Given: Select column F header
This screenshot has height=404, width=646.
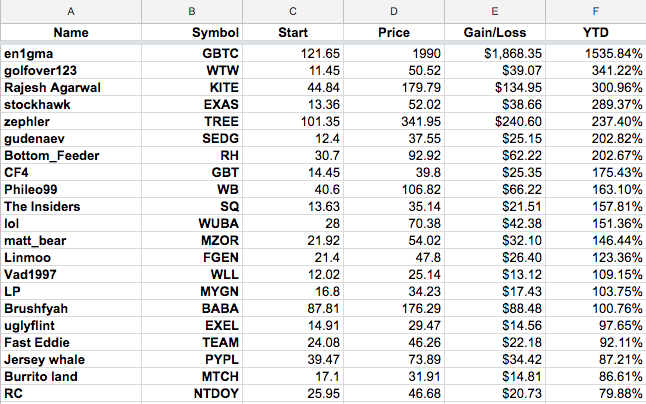Looking at the screenshot, I should tap(596, 12).
